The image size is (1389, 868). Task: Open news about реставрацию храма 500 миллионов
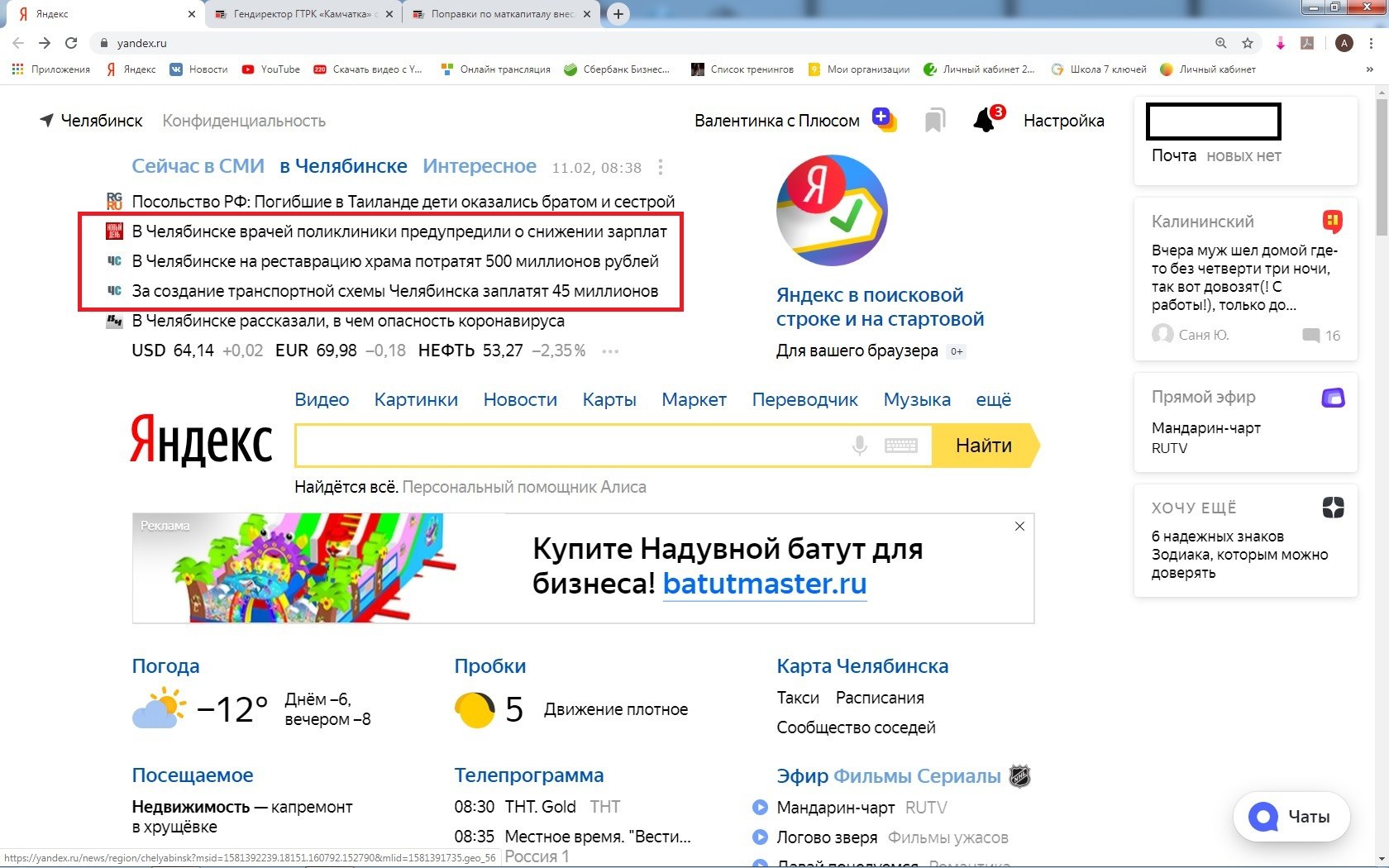(x=395, y=261)
